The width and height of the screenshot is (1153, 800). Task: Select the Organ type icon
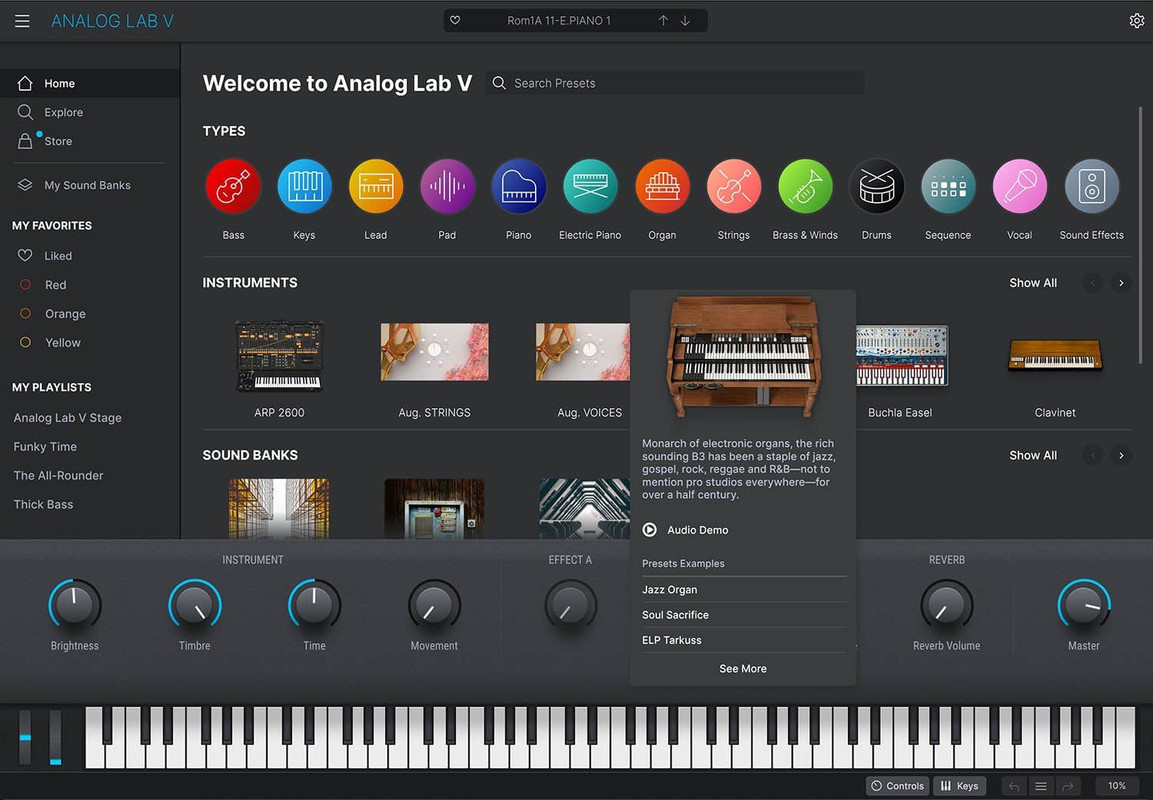[662, 186]
